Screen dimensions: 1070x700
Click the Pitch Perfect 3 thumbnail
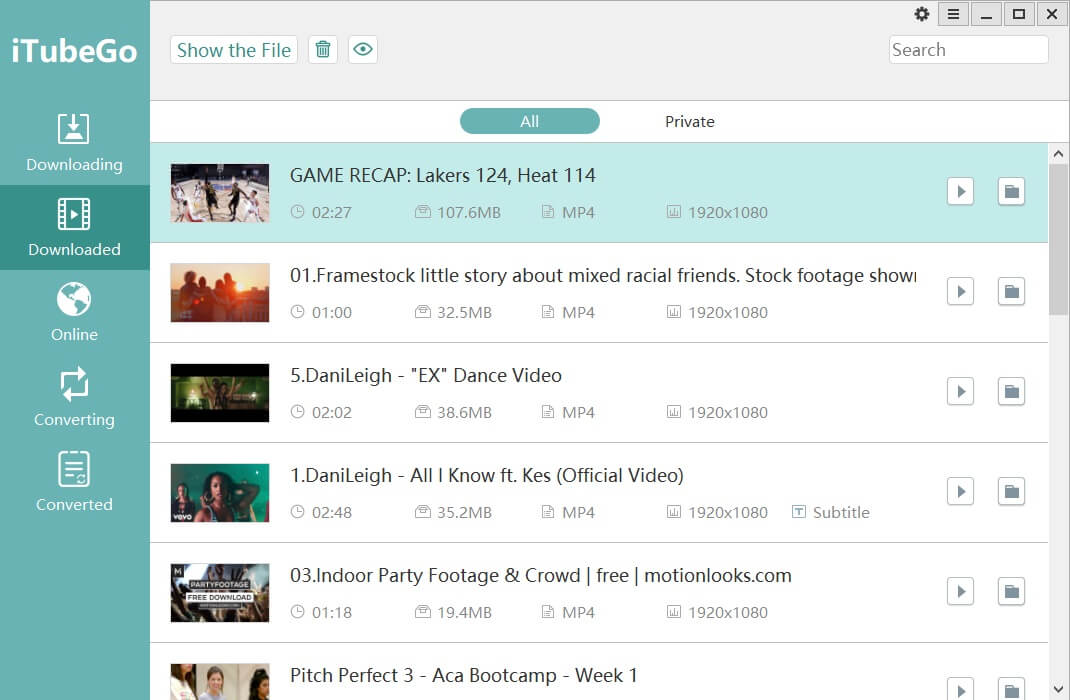point(220,682)
